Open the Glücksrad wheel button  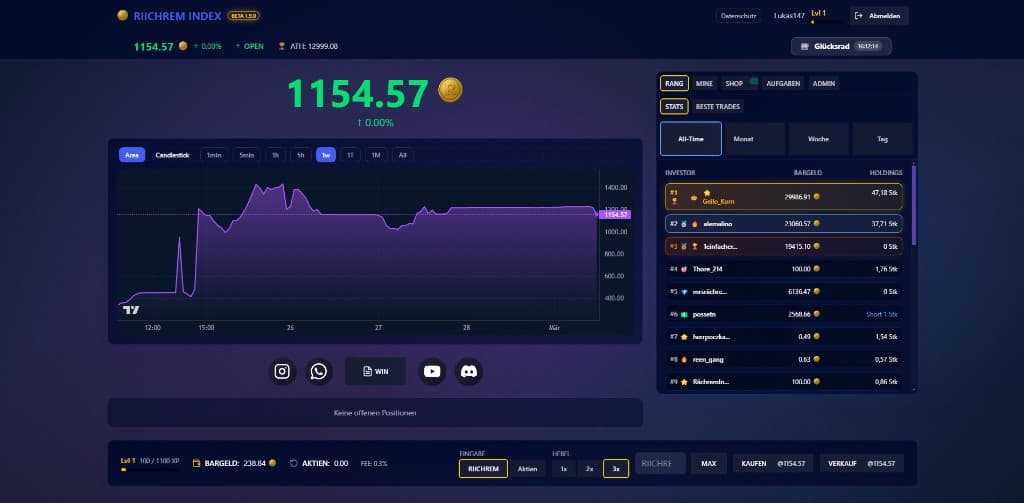click(x=841, y=46)
